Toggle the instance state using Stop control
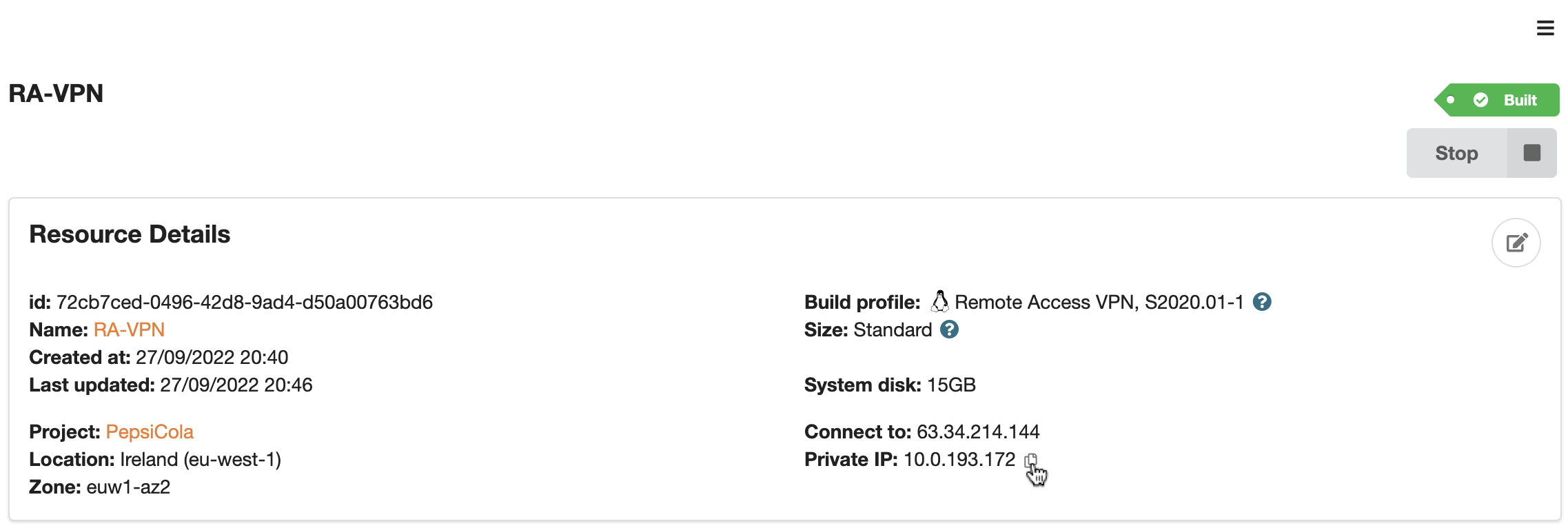Viewport: 1568px width, 528px height. pyautogui.click(x=1457, y=152)
